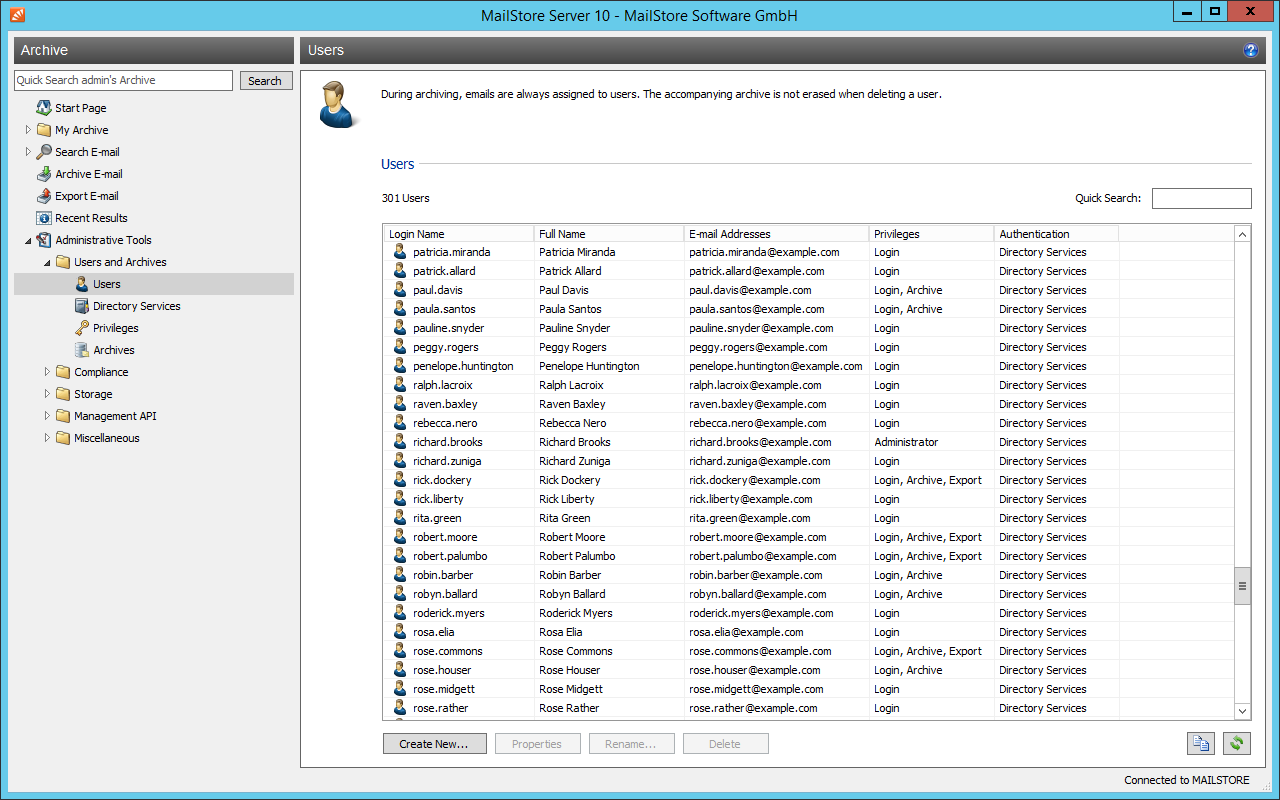Sort by Authentication column header
The image size is (1280, 800).
coord(1056,234)
